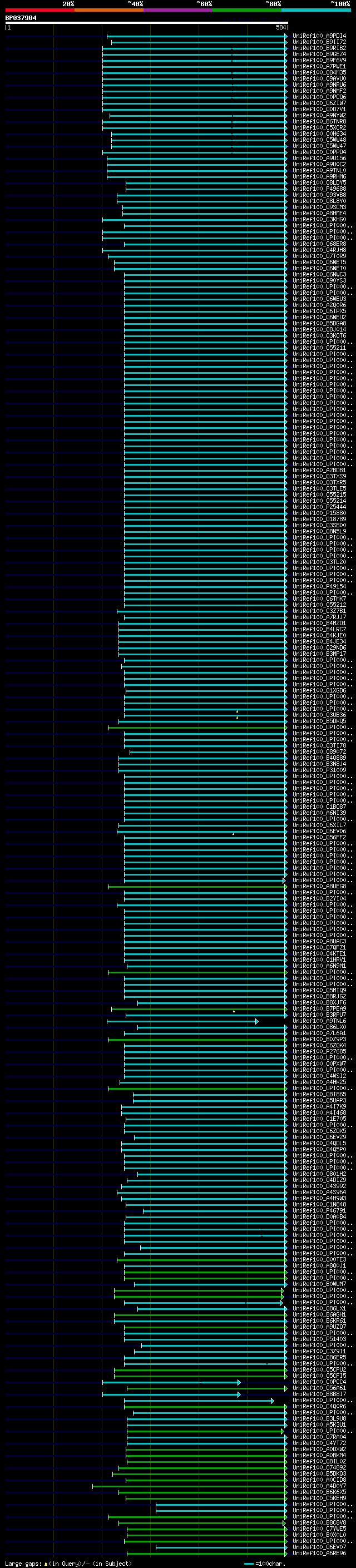Image resolution: width=356 pixels, height=1568 pixels.
Task: Select hit UniRef100_Q84M35
Action: (319, 72)
